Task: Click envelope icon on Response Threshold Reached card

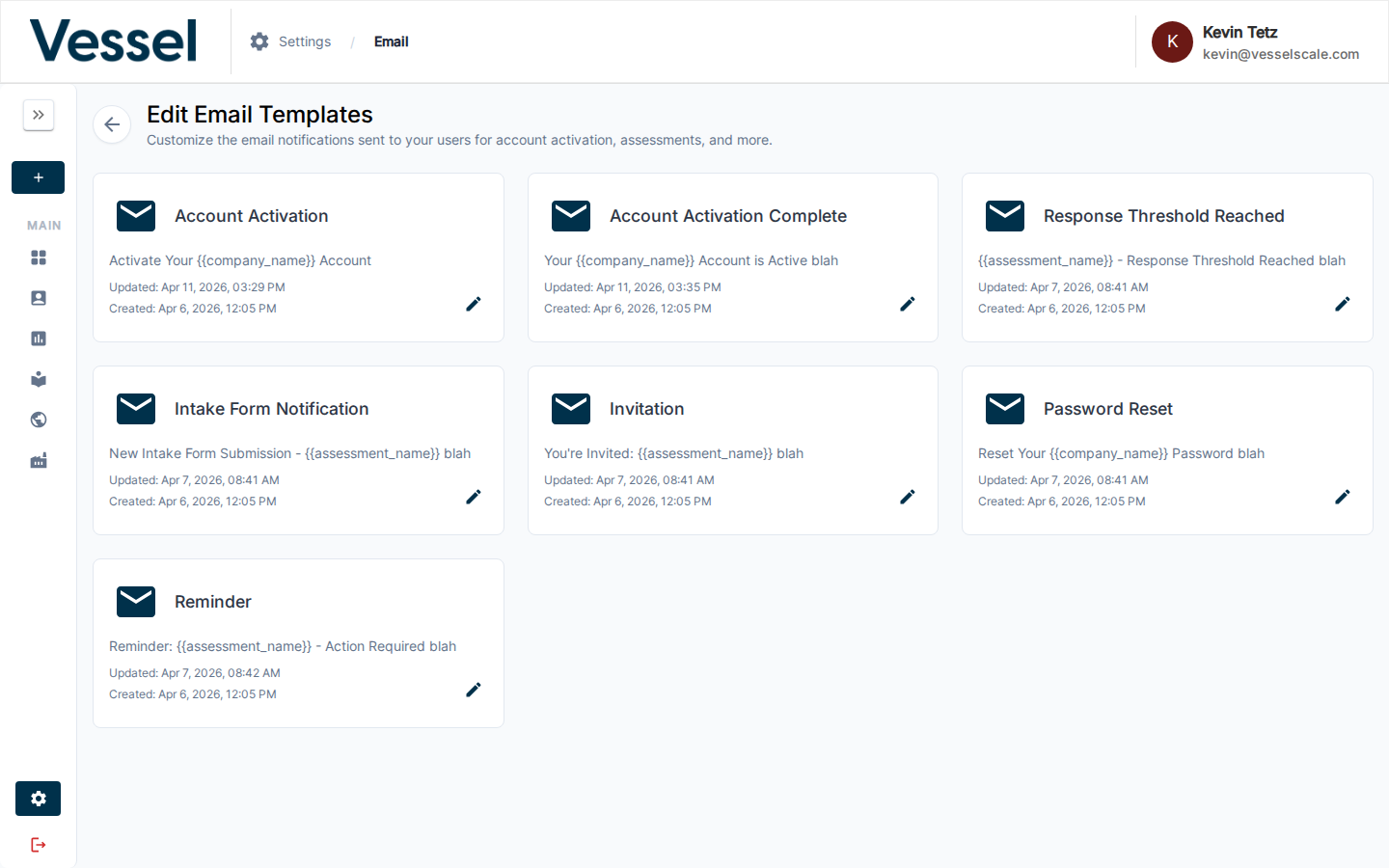Action: click(1005, 216)
